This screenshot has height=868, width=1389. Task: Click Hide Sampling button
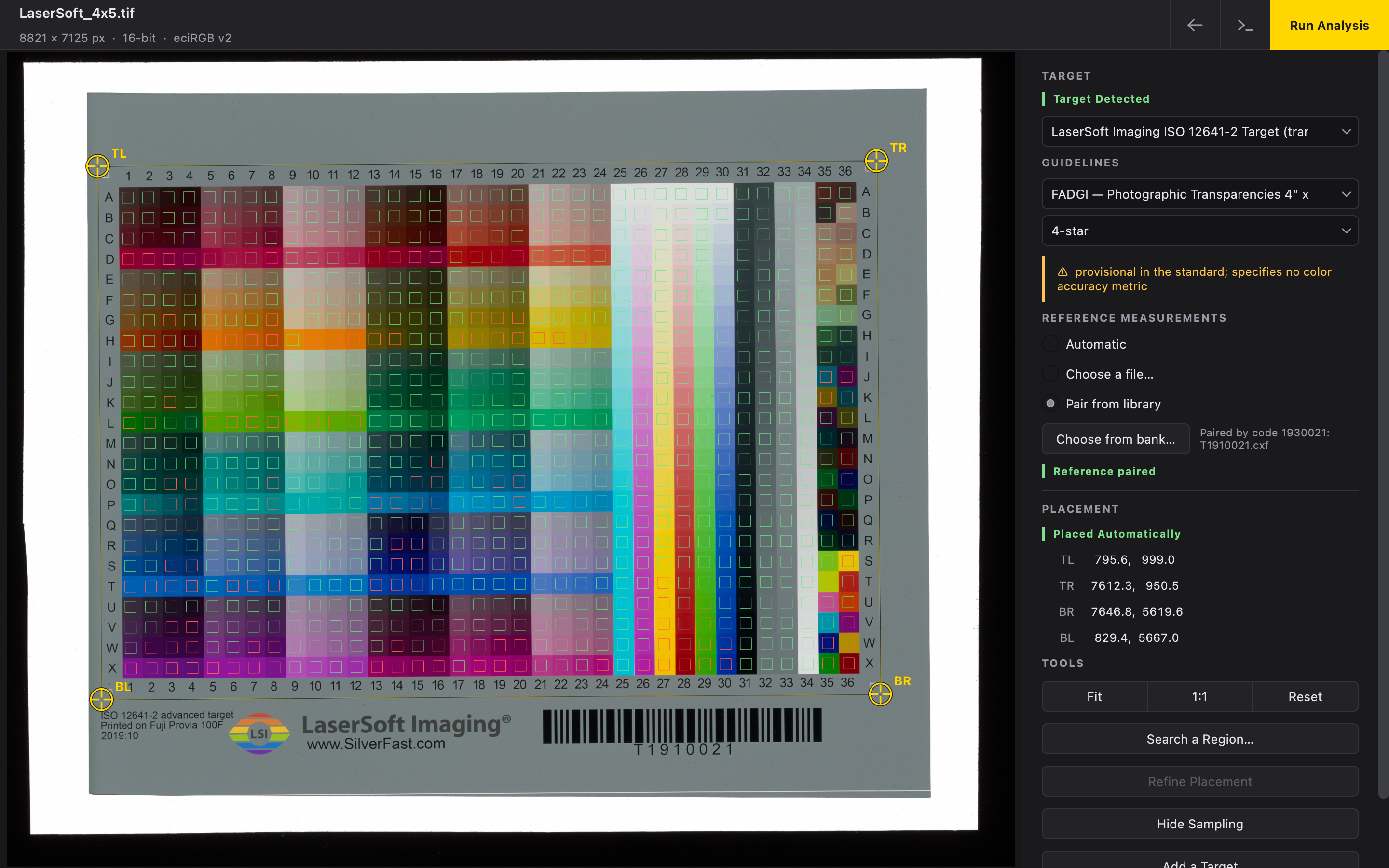click(x=1199, y=824)
